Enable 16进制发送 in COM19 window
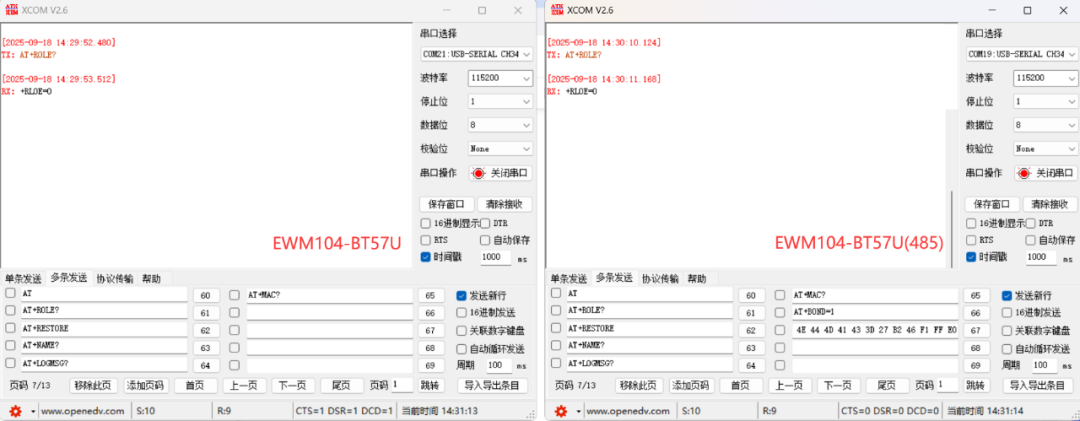This screenshot has width=1080, height=421. point(1006,312)
